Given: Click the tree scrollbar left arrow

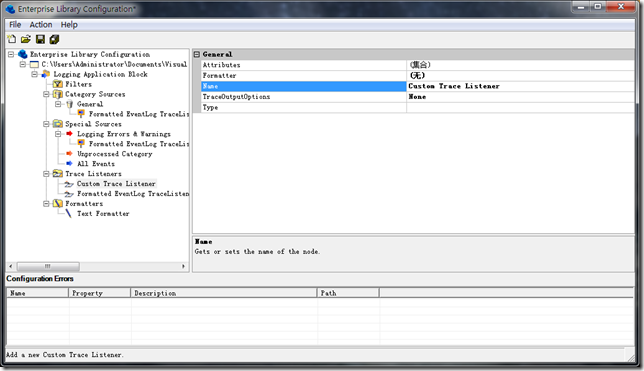Looking at the screenshot, I should tap(11, 266).
